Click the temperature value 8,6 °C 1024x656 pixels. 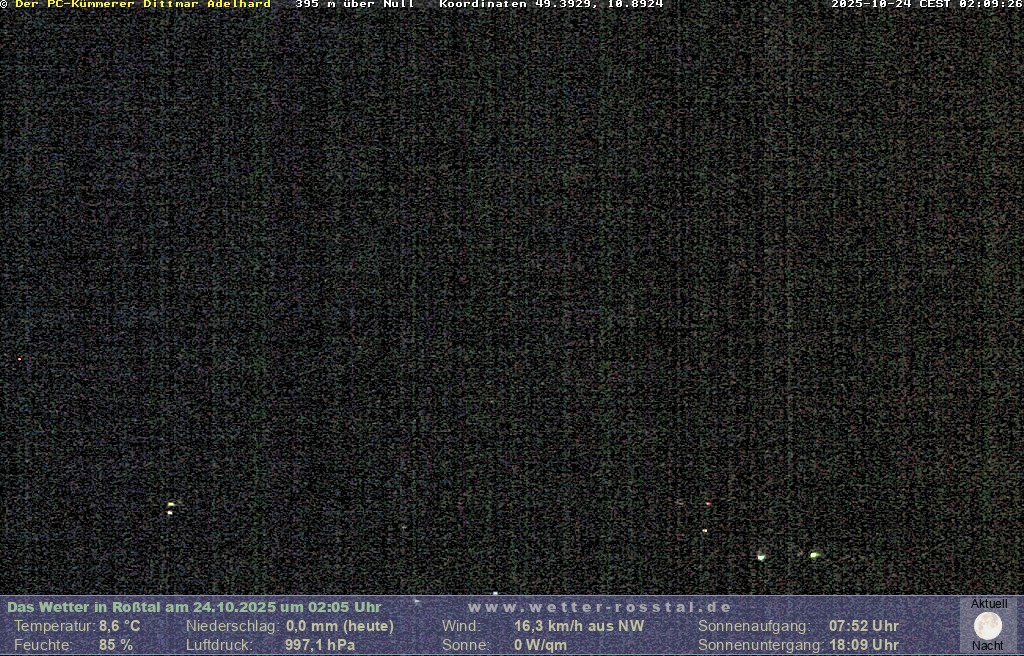pos(119,626)
